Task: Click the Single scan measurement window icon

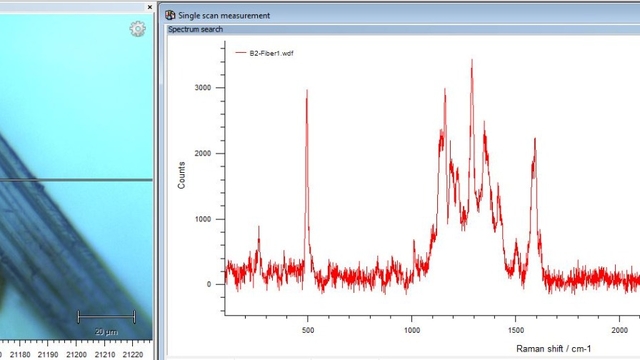Action: tap(170, 15)
